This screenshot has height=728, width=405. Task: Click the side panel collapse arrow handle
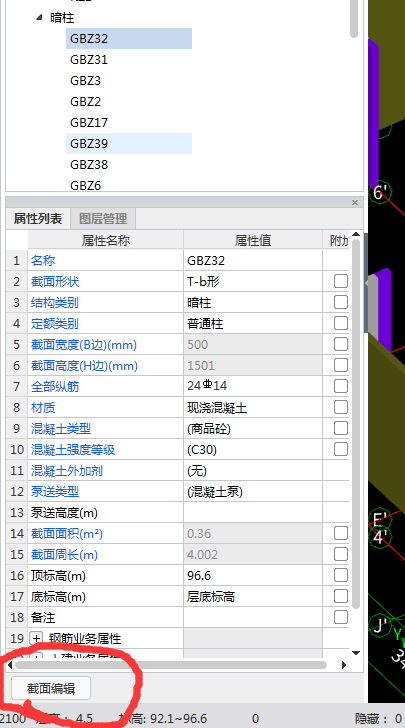[367, 283]
